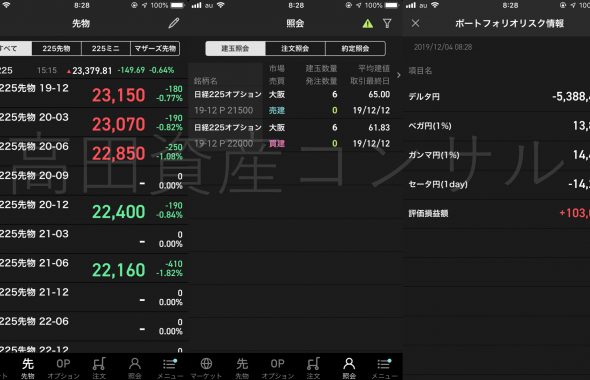Switch to マザーズ先物 tab

[155, 49]
